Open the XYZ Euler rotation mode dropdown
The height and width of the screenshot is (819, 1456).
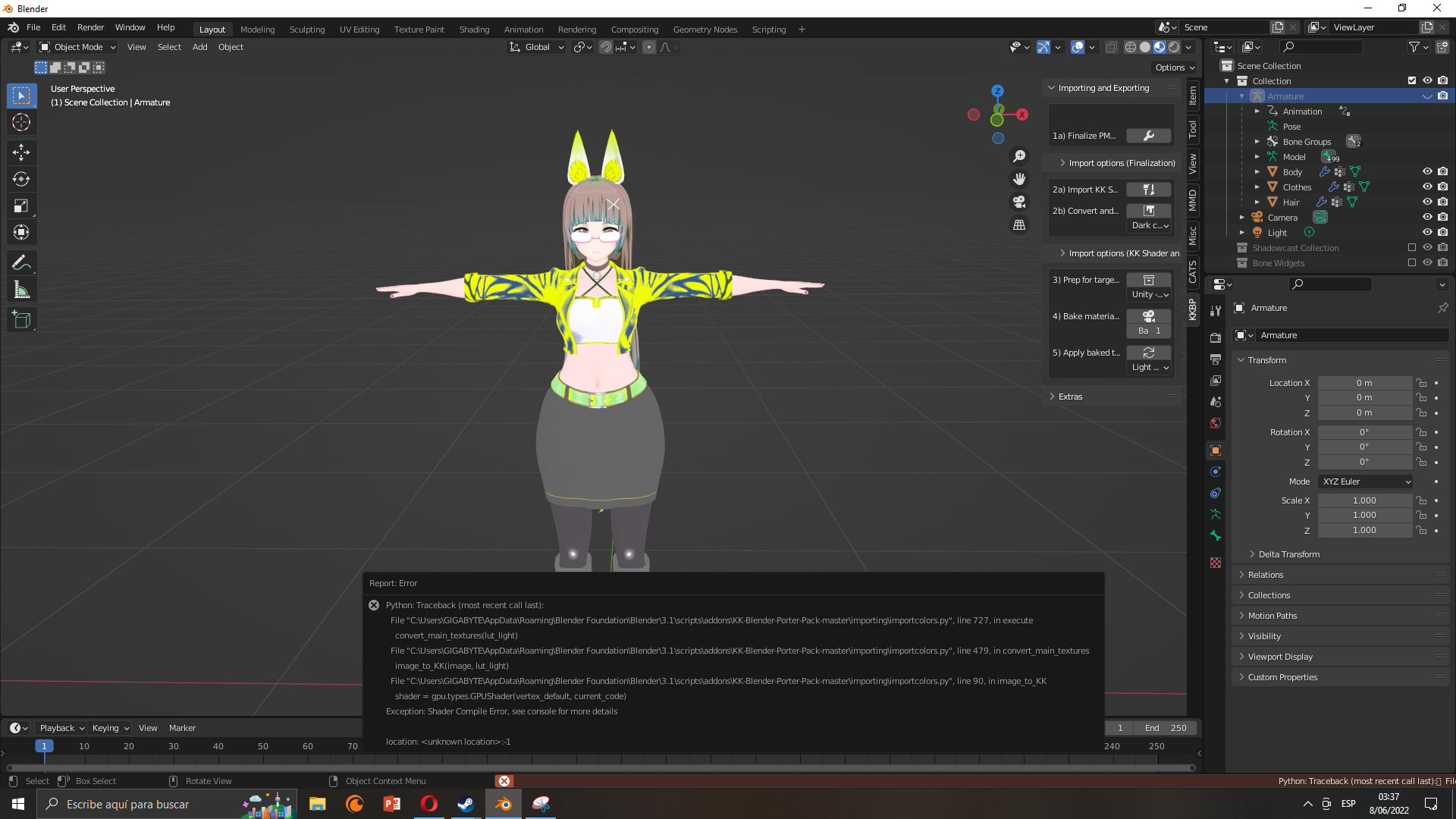1364,481
